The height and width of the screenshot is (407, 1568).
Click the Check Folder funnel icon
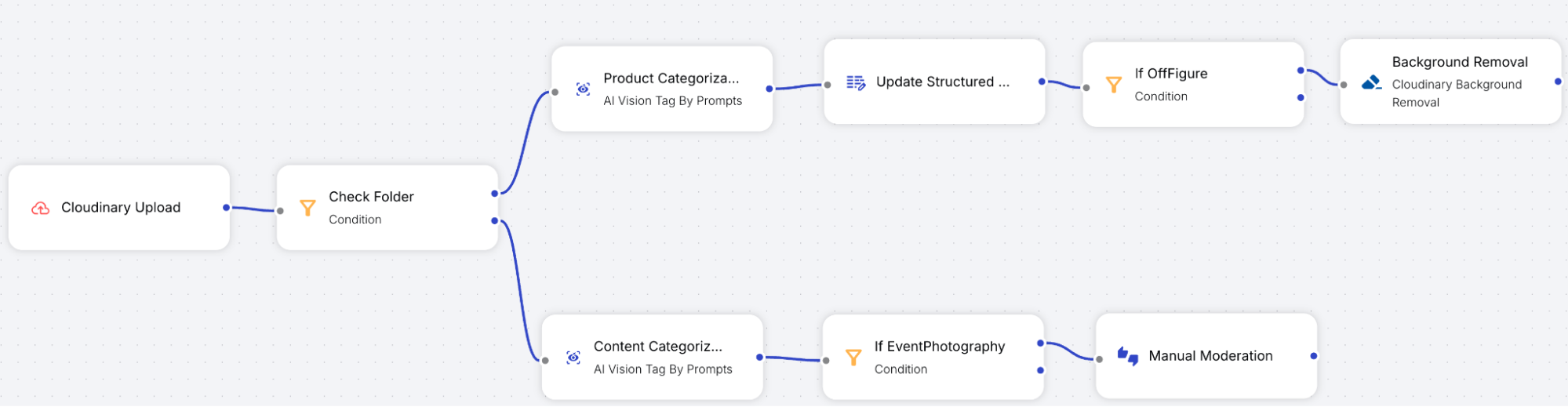(x=307, y=208)
